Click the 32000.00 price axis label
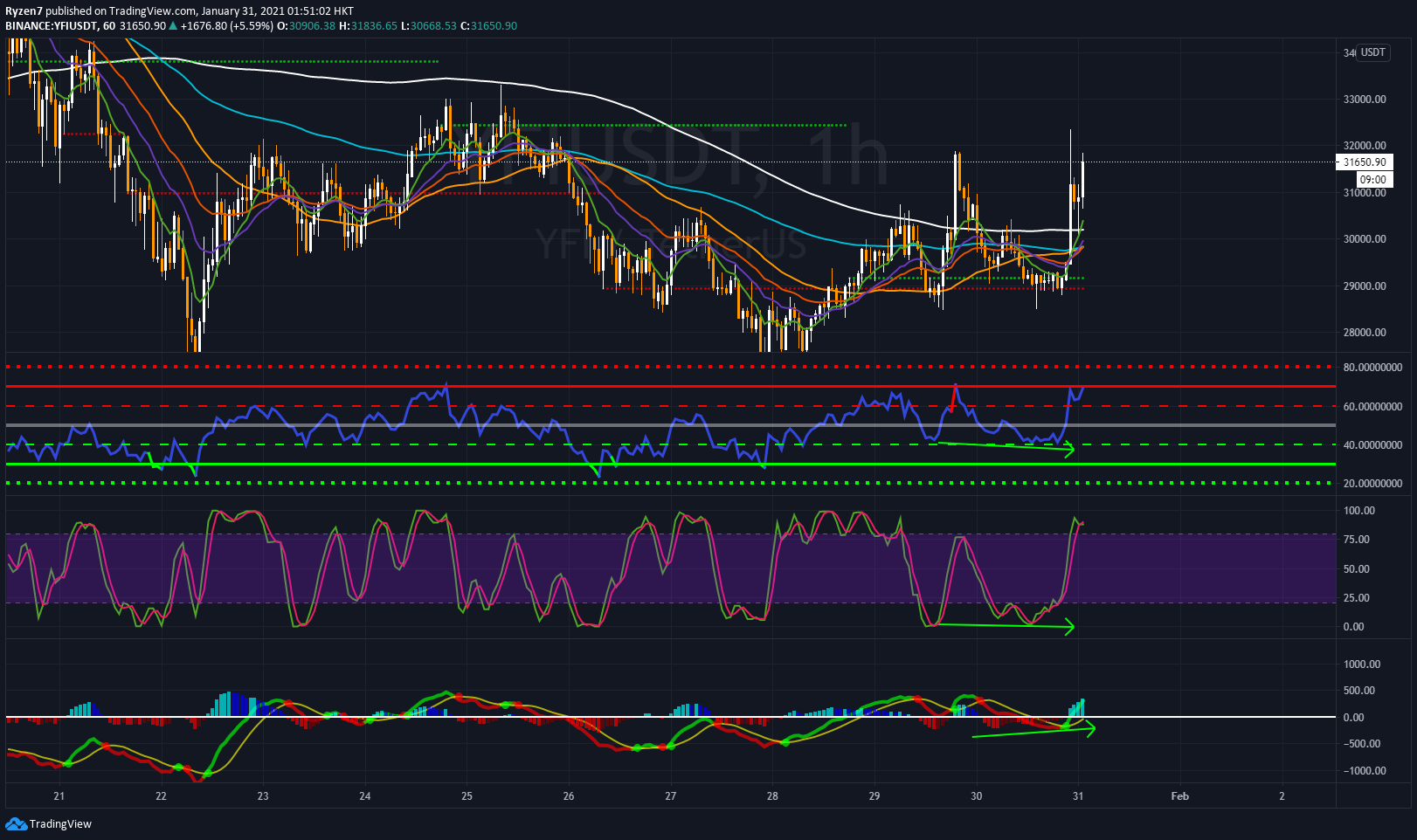Screen dimensions: 1417x840 tap(1365, 146)
